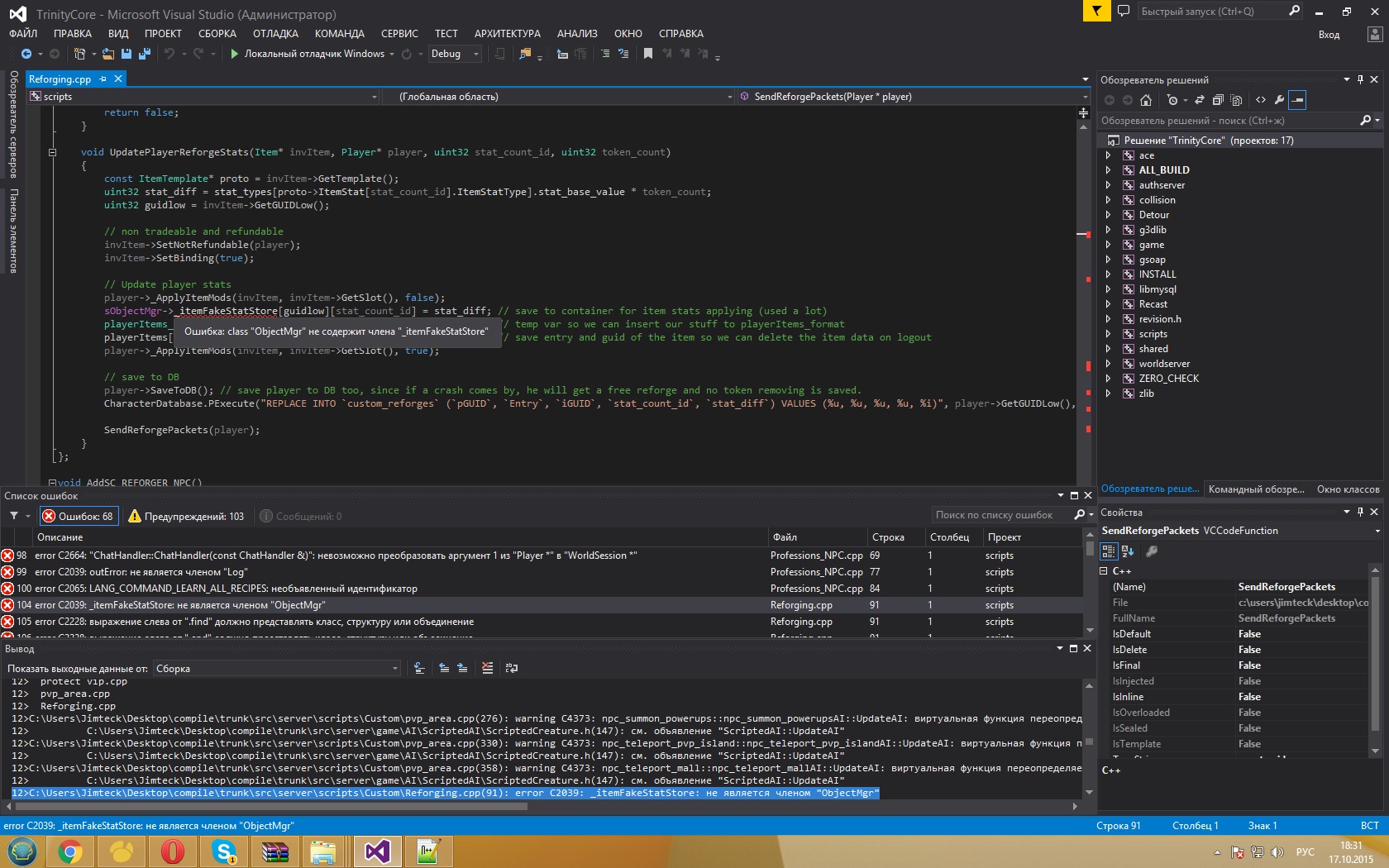The image size is (1389, 868).
Task: Expand the scripts project tree node
Action: click(x=1108, y=334)
